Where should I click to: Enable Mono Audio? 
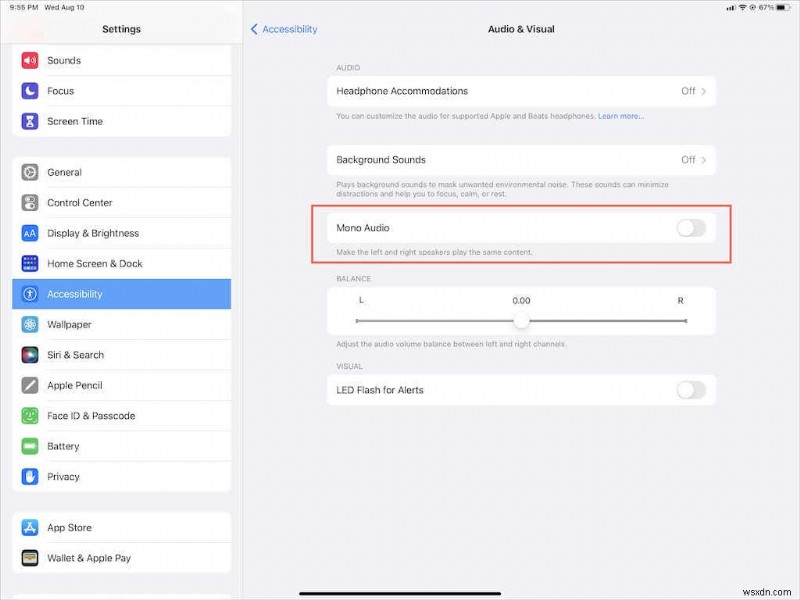click(x=688, y=228)
